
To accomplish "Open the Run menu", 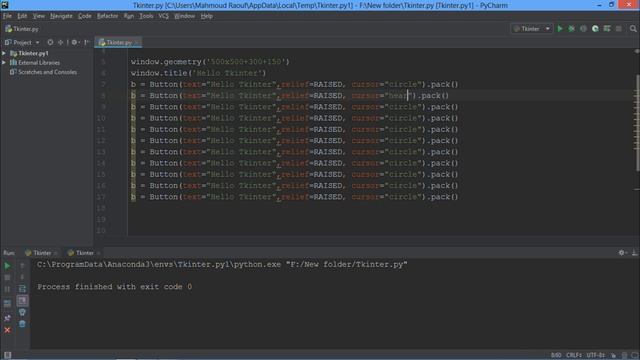I will click(x=129, y=16).
